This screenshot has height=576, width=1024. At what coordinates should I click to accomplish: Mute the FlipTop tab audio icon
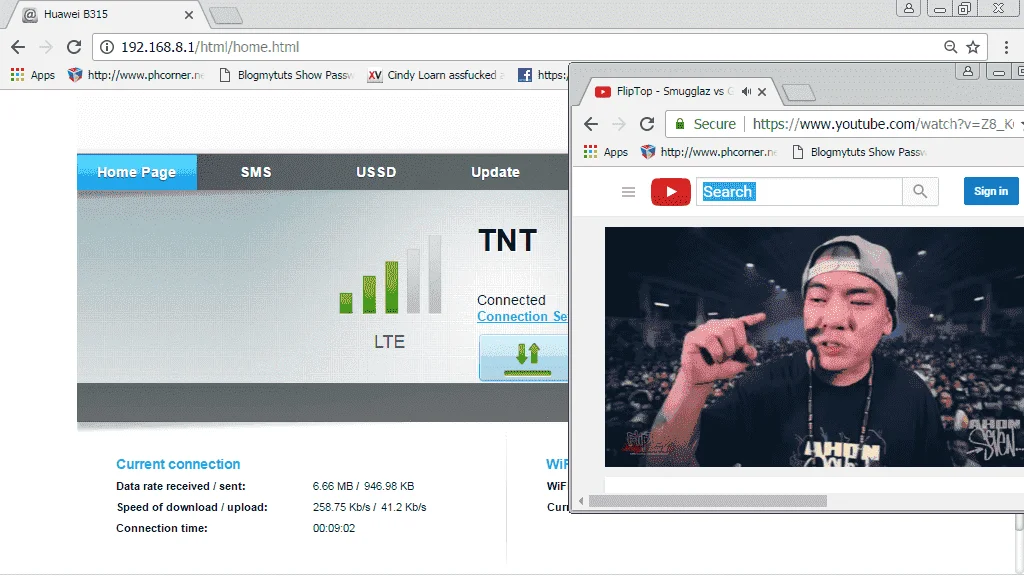(746, 91)
